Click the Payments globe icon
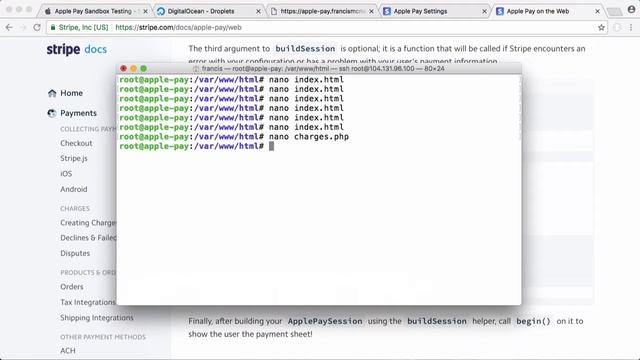 [52, 113]
